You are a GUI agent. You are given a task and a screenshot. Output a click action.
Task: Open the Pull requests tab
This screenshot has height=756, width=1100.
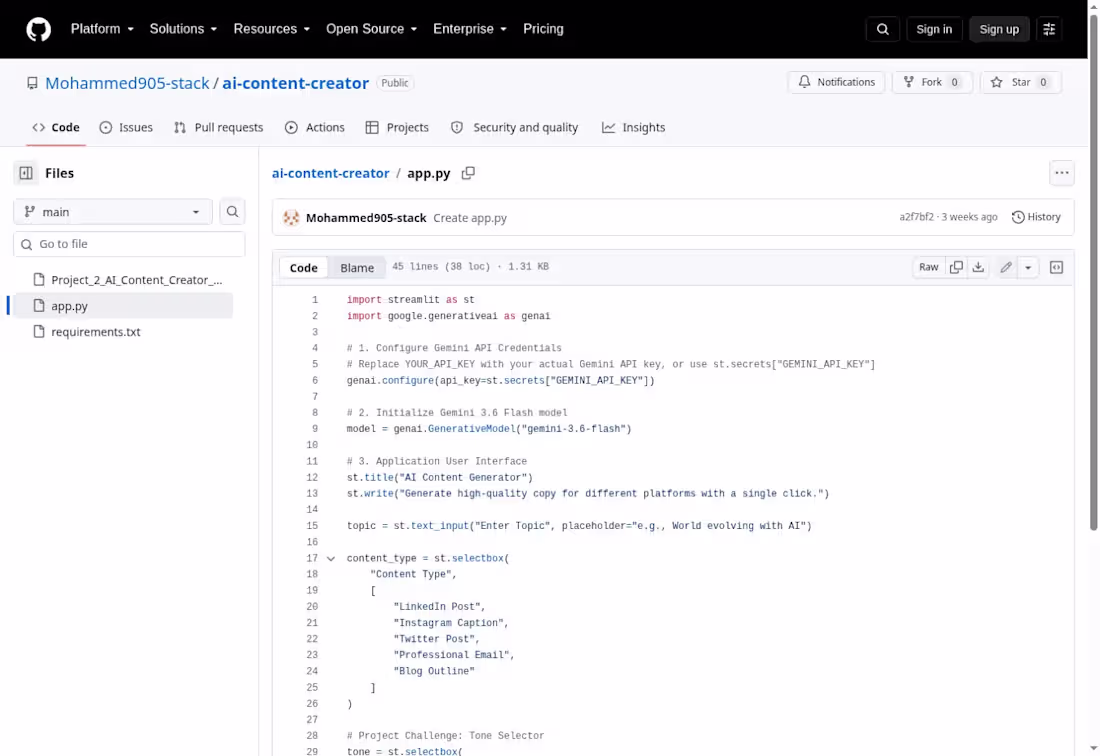(219, 128)
